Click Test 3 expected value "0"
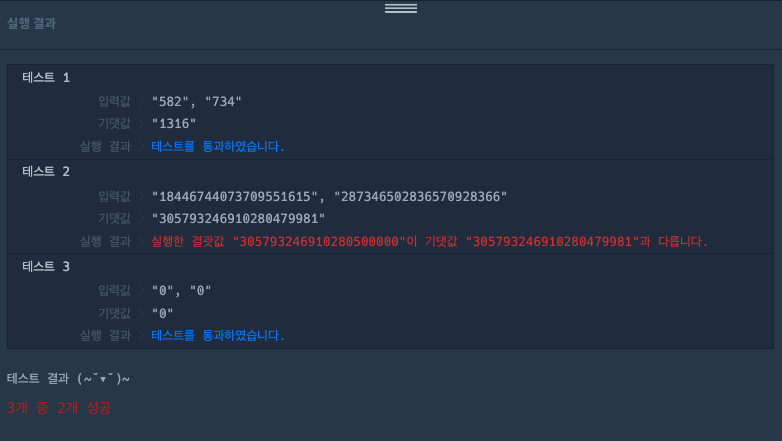782x441 pixels. point(163,313)
